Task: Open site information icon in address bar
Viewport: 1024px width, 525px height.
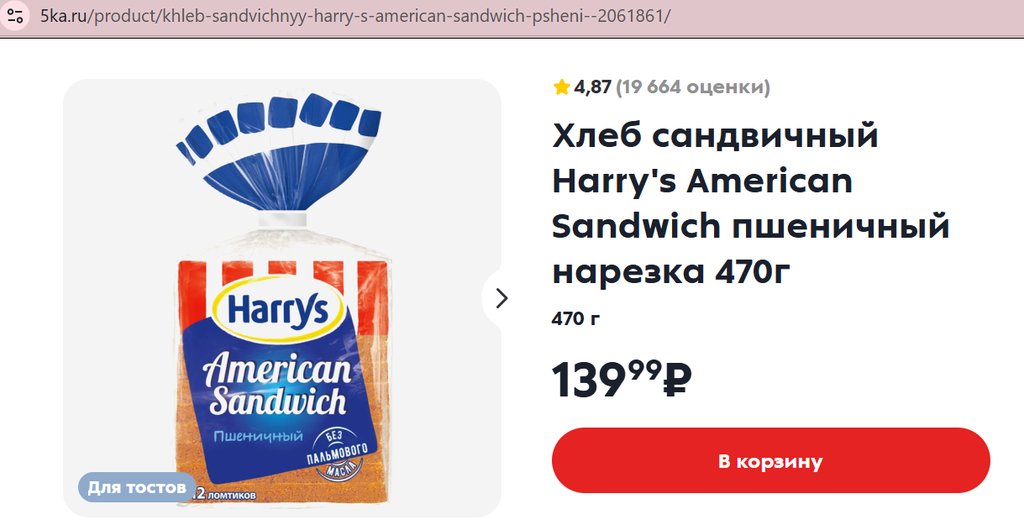Action: pyautogui.click(x=15, y=15)
